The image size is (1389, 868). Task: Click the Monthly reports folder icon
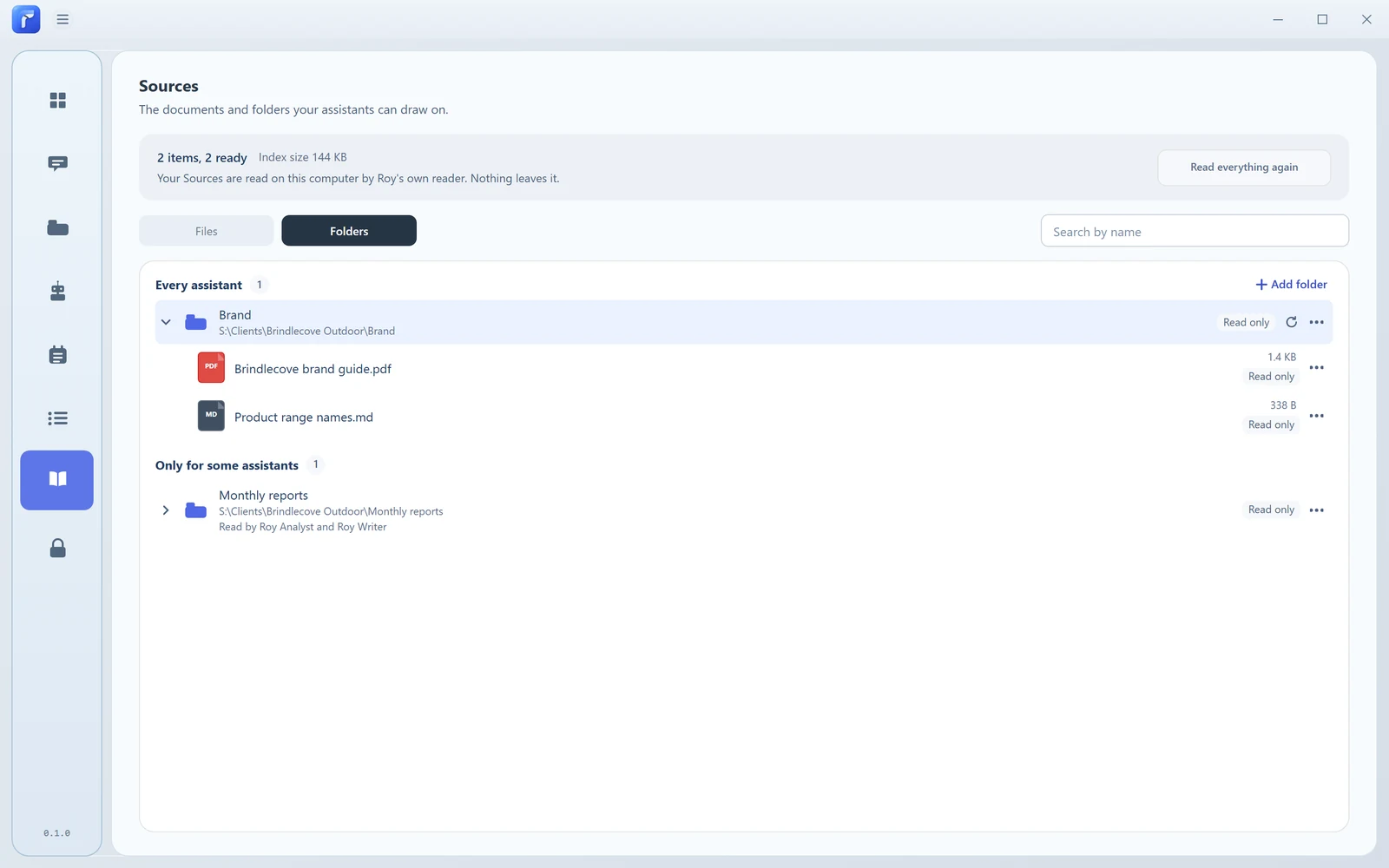coord(196,510)
